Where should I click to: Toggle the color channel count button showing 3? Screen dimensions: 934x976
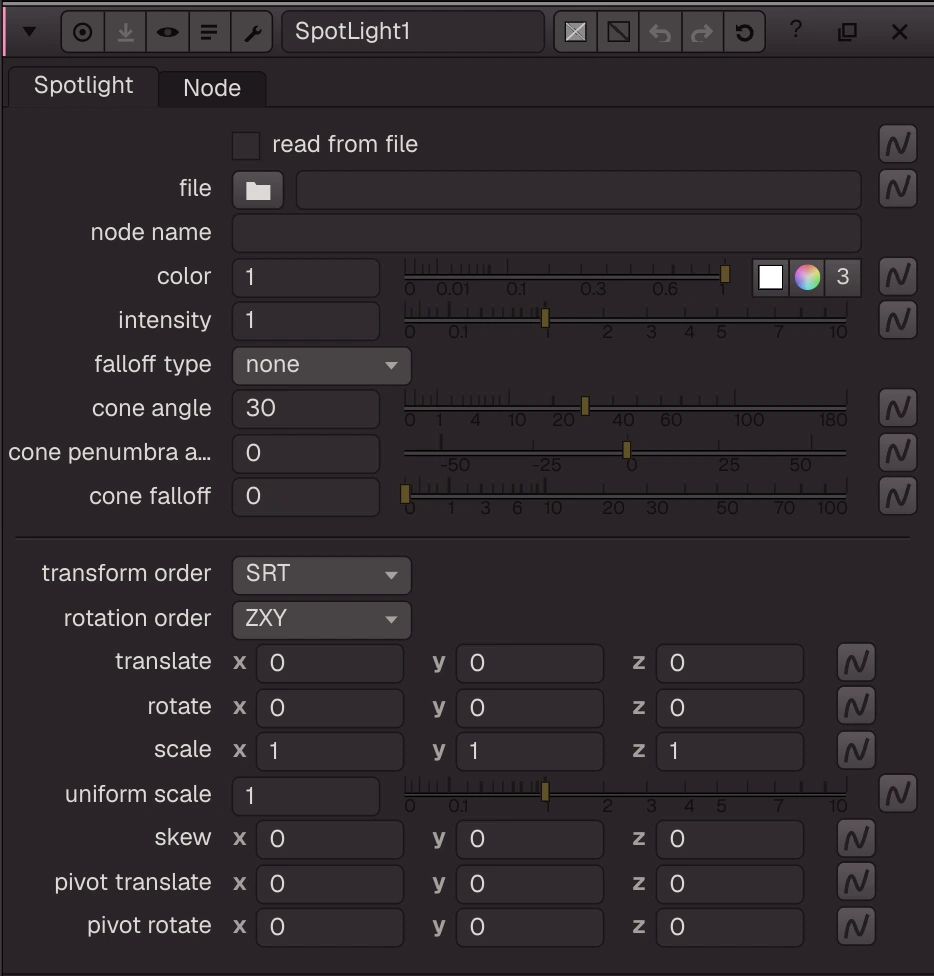click(843, 277)
